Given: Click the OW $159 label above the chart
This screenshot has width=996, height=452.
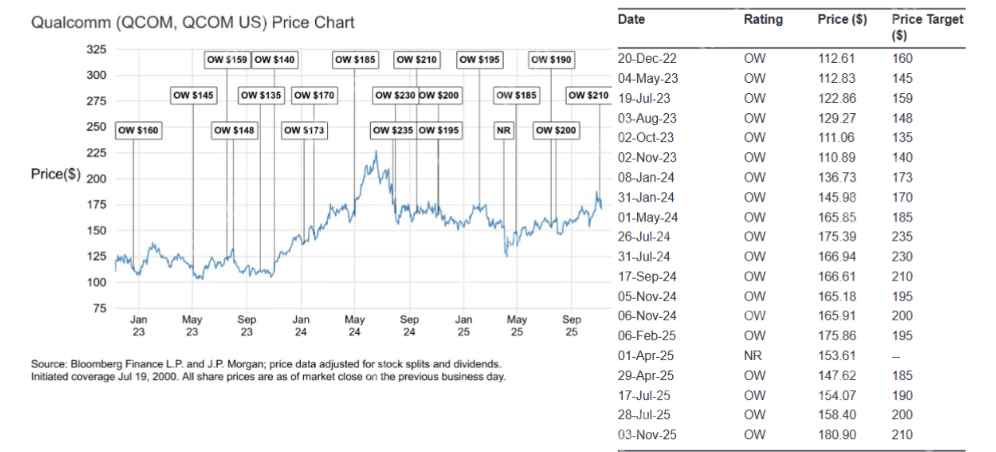Looking at the screenshot, I should click(226, 60).
